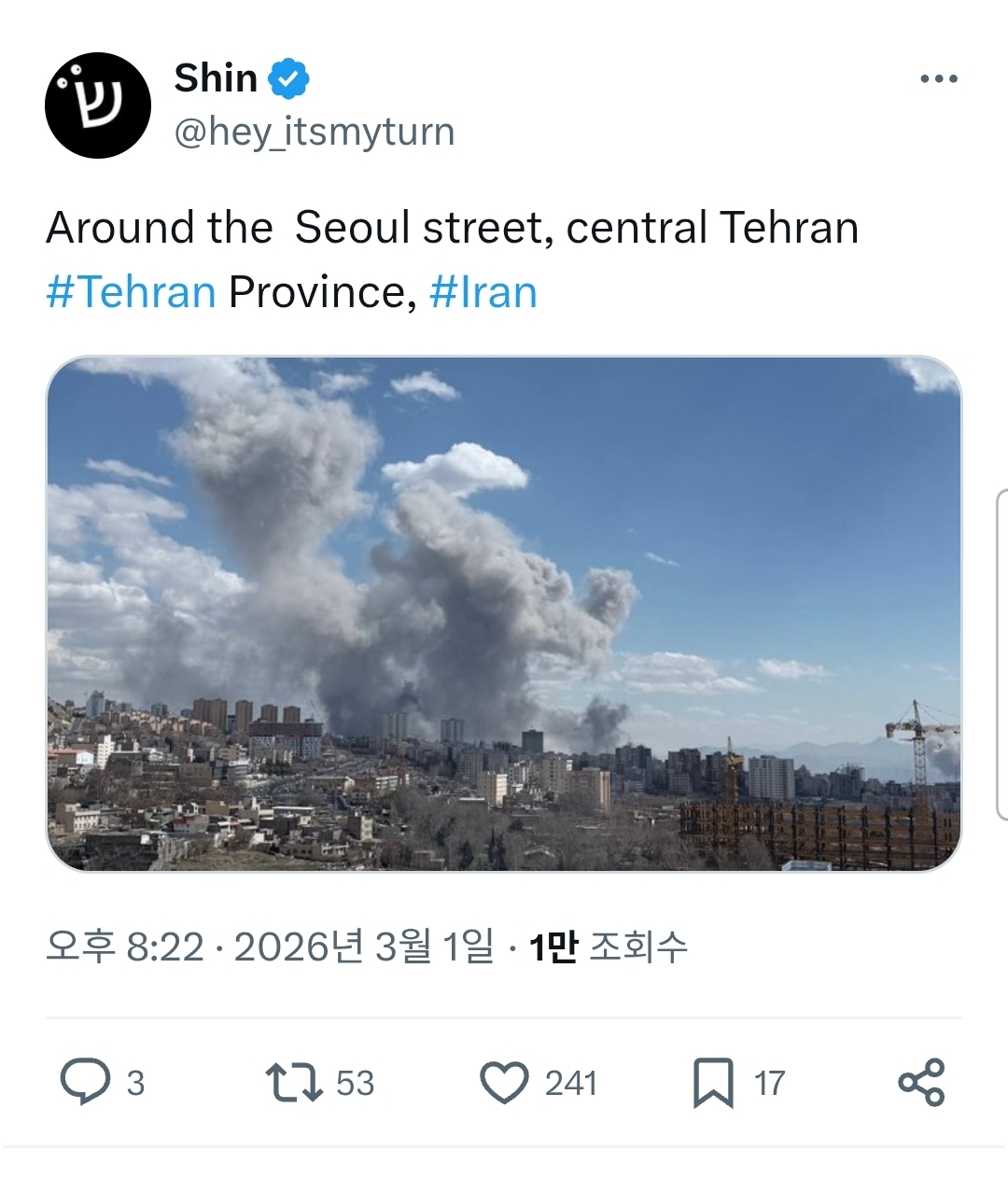This screenshot has width=1008, height=1192.
Task: Click the display name Shin
Action: [x=216, y=78]
